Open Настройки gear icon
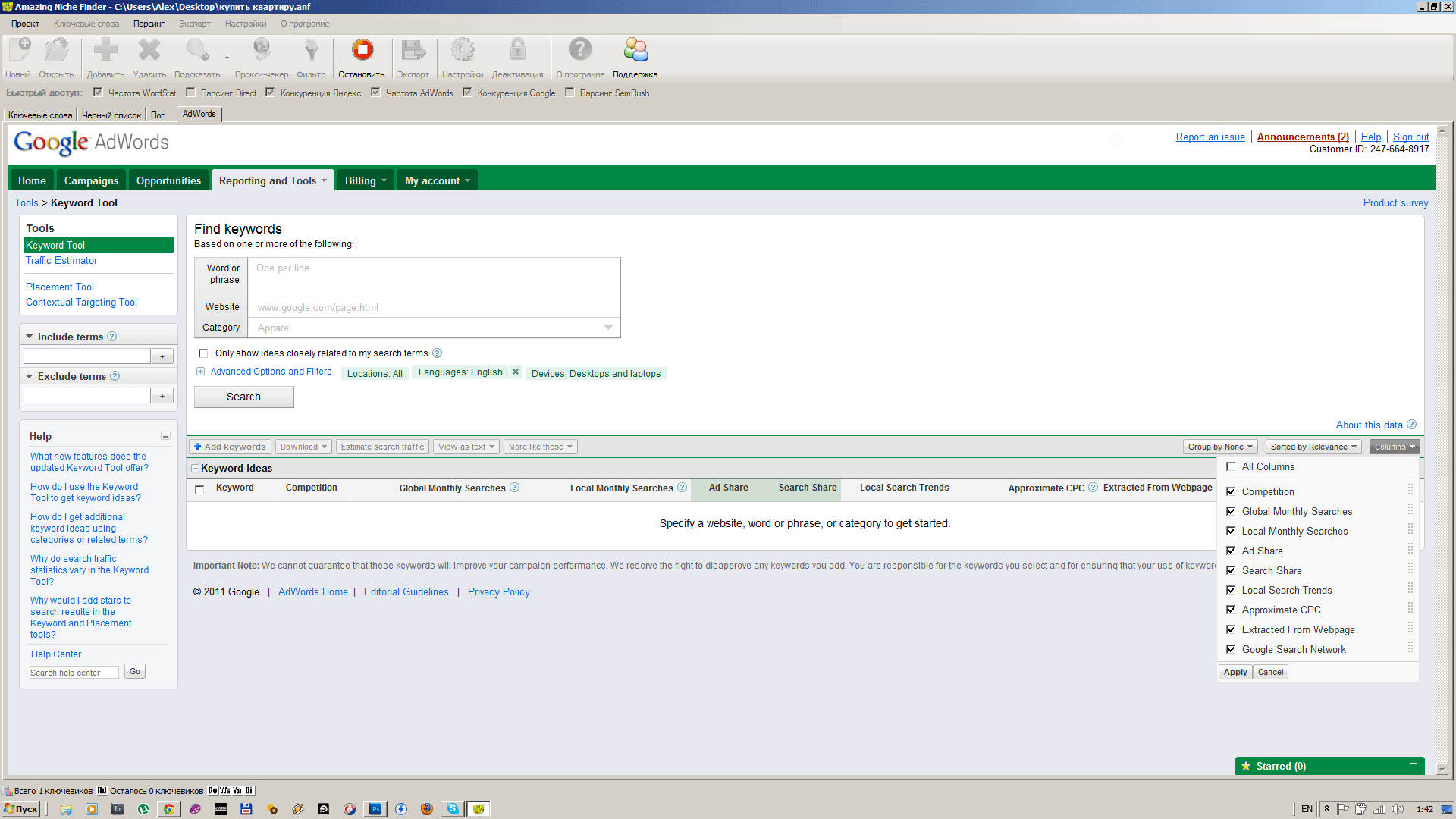 463,51
